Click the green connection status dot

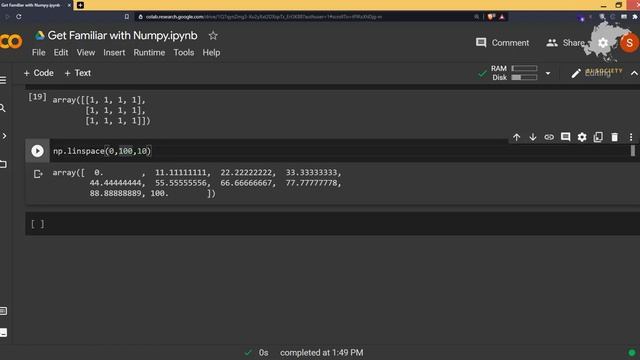point(632,353)
